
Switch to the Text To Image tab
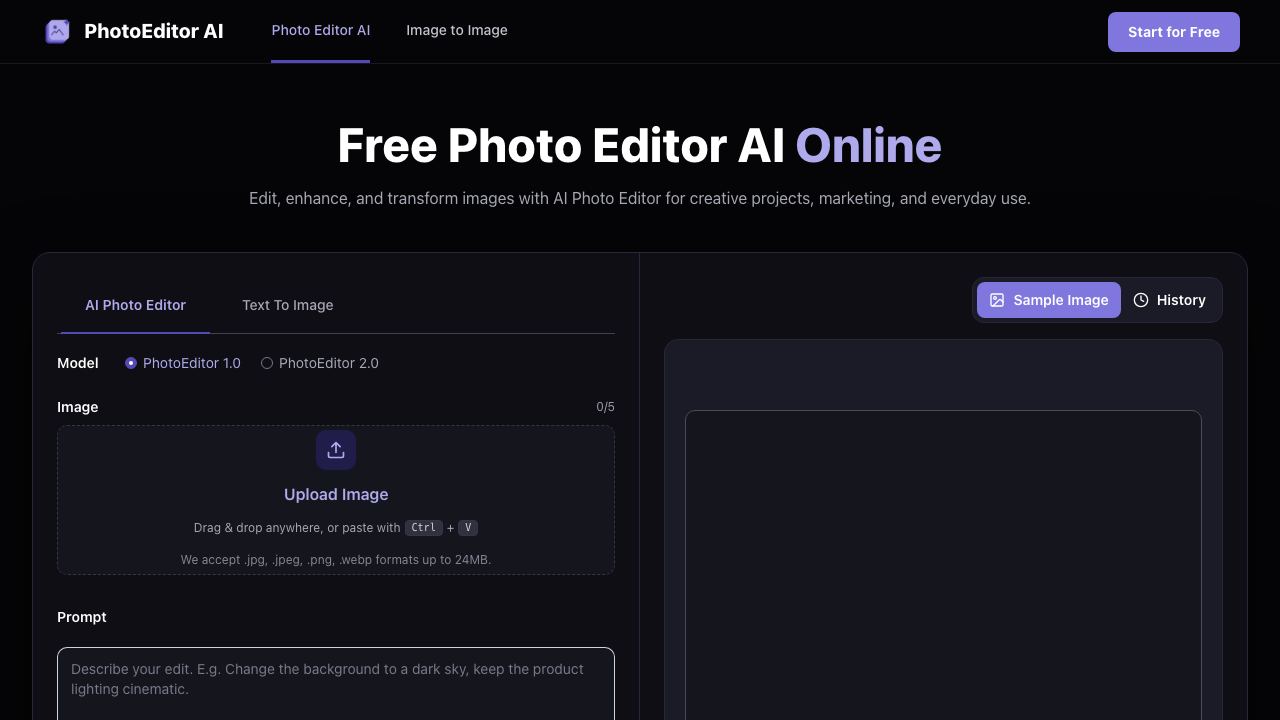288,305
